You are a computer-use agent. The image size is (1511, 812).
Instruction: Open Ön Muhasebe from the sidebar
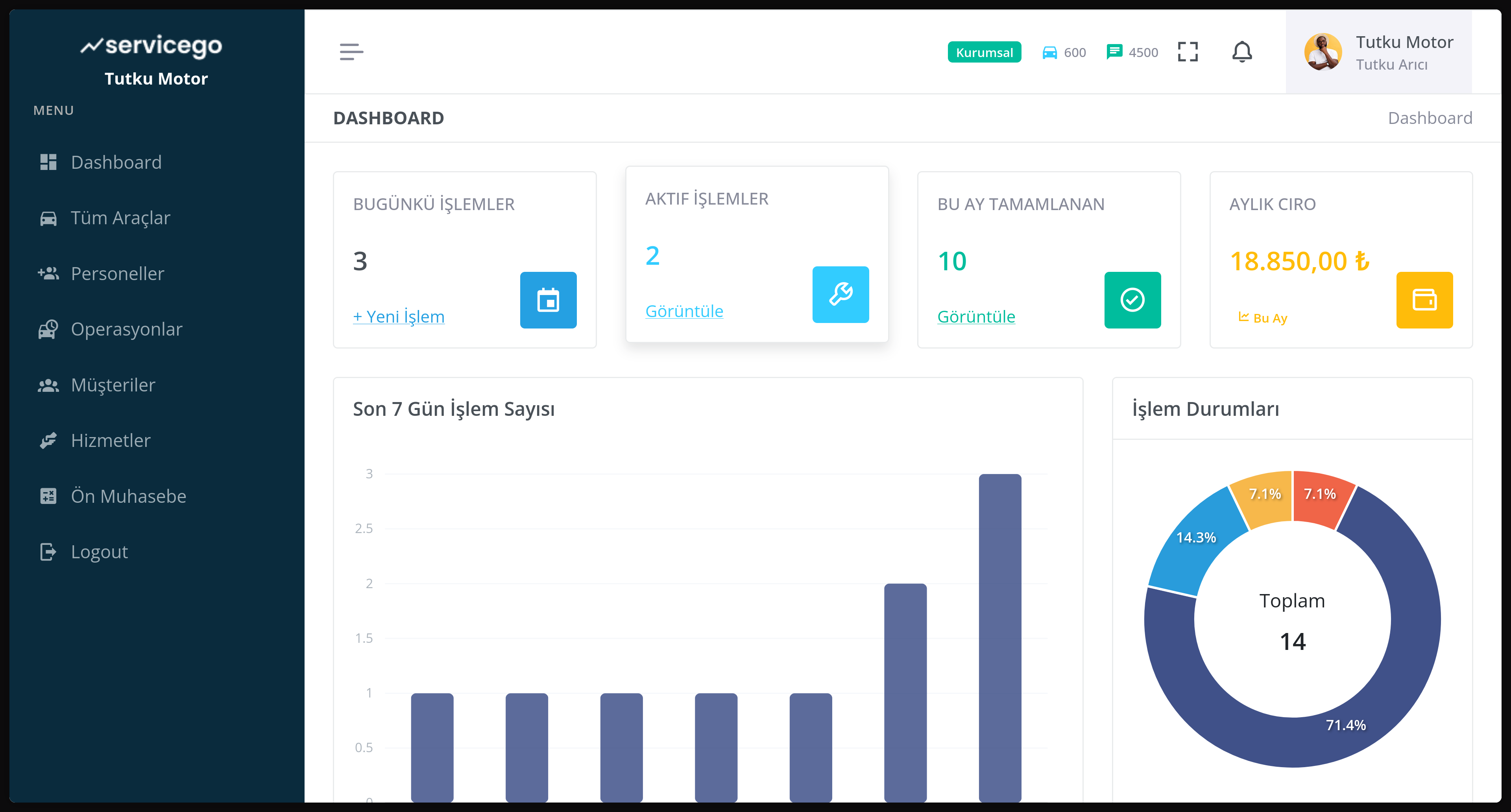point(128,495)
